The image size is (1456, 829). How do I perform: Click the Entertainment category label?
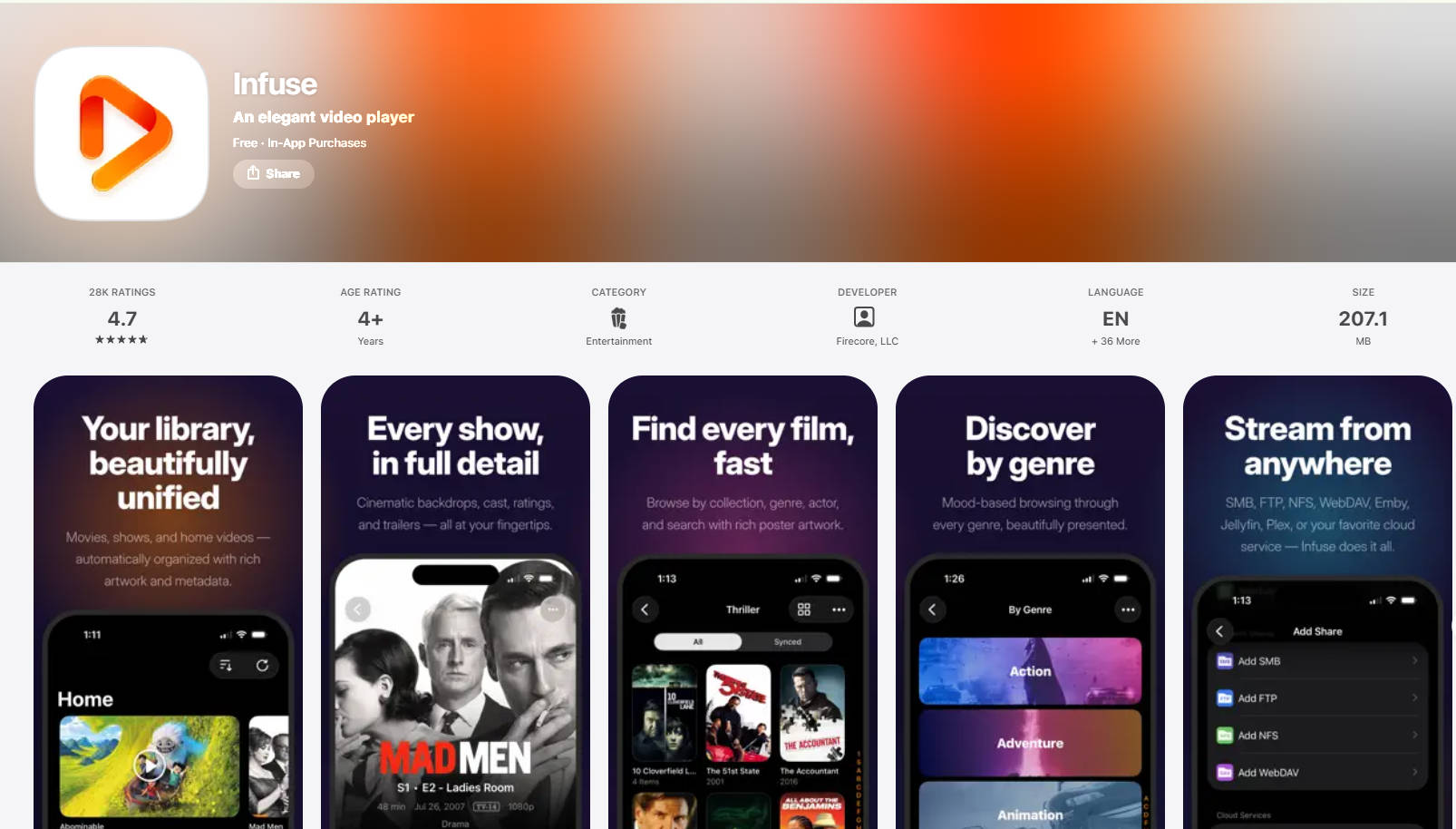[x=618, y=341]
